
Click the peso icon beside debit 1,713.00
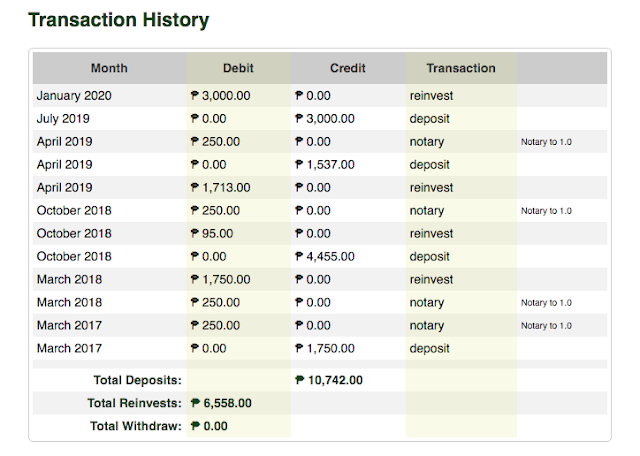[195, 187]
